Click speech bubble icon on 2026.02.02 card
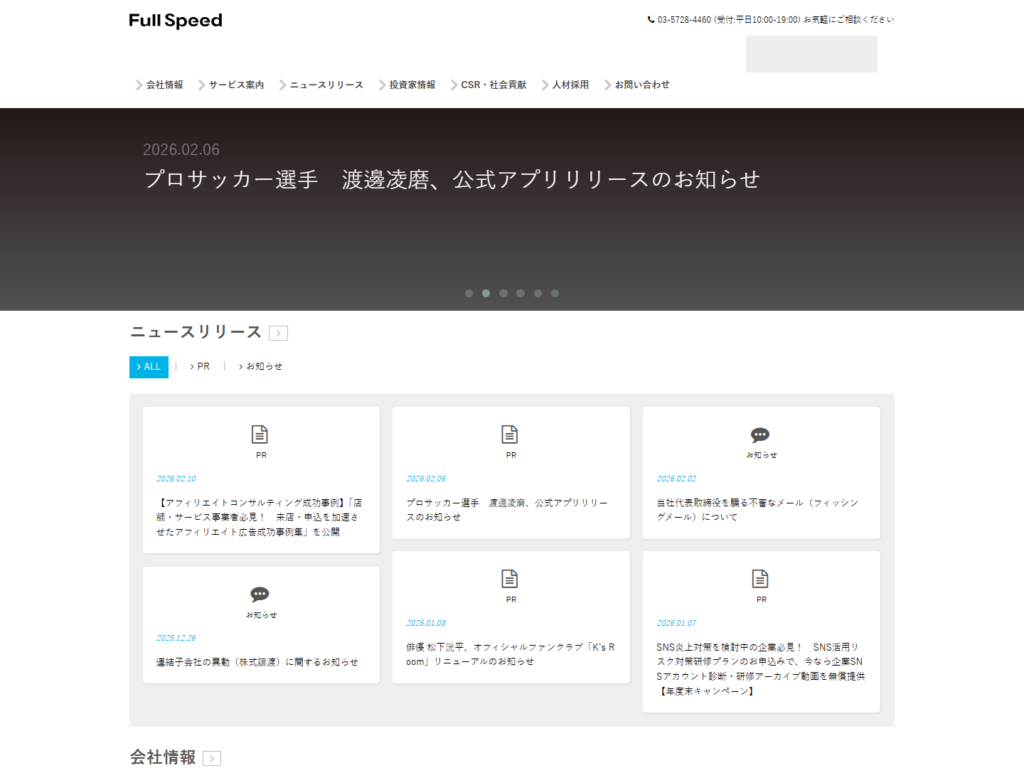This screenshot has height=768, width=1024. pyautogui.click(x=760, y=435)
